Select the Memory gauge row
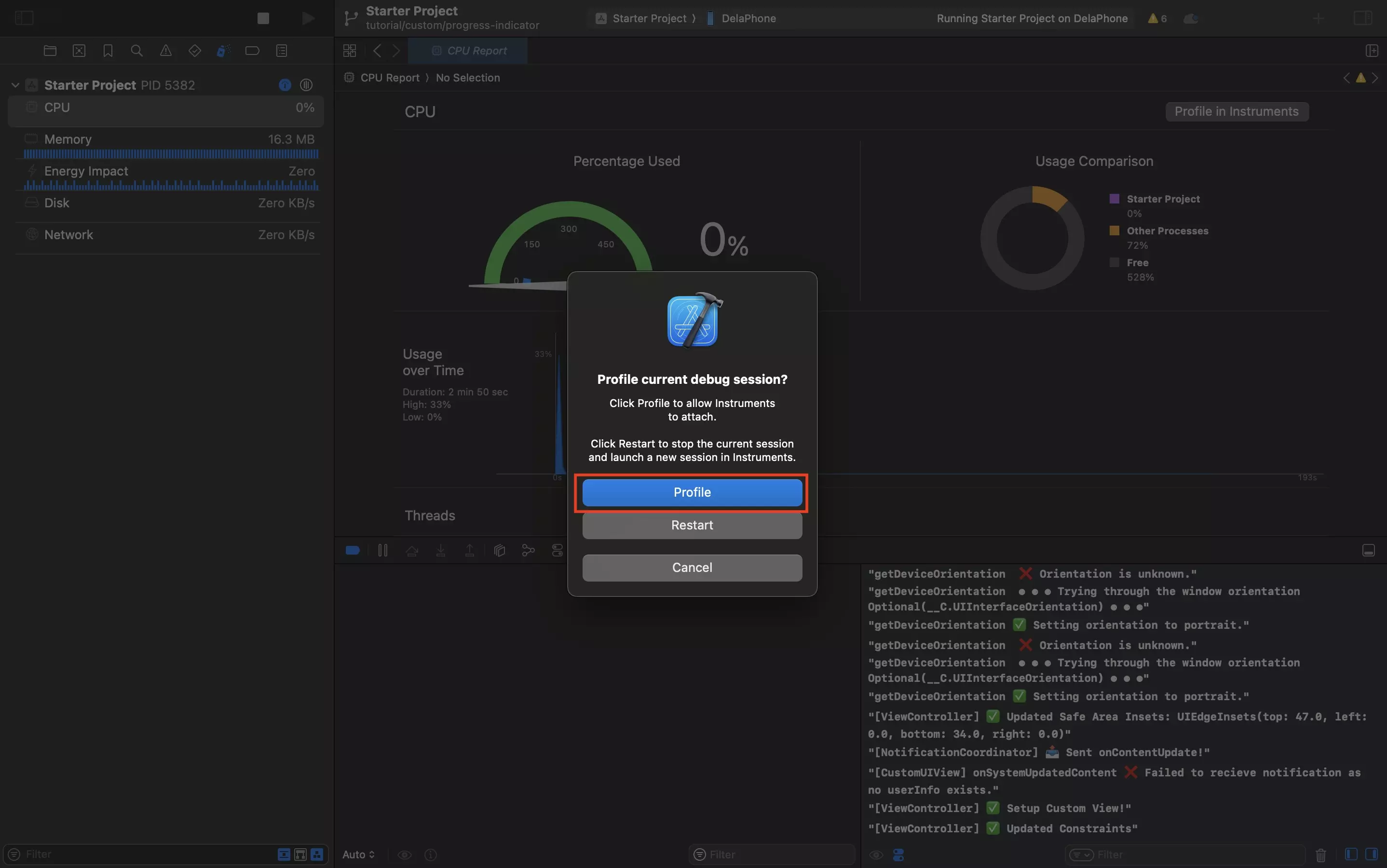Screen dimensions: 1387x868 point(166,145)
